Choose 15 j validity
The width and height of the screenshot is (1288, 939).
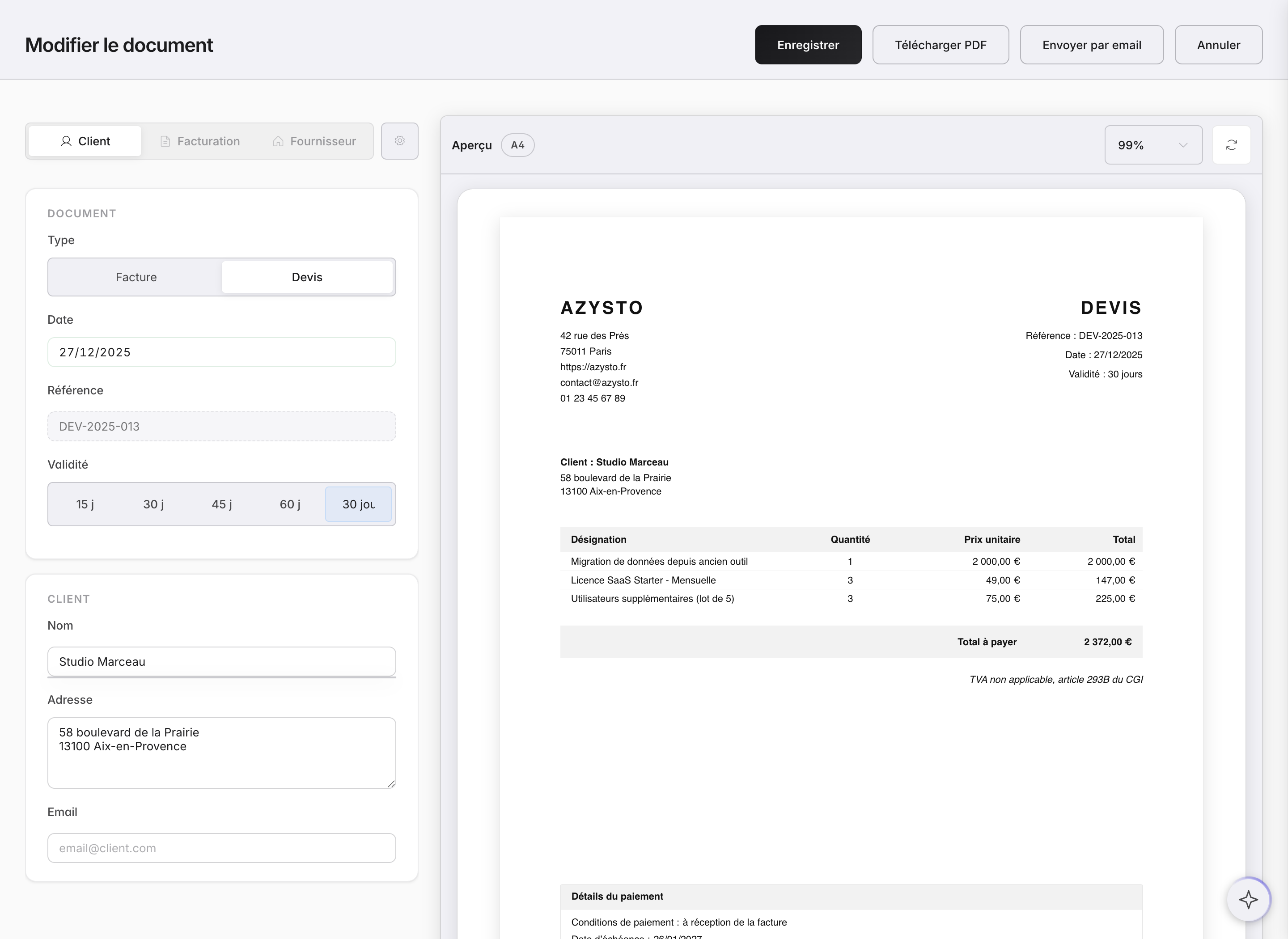click(85, 504)
